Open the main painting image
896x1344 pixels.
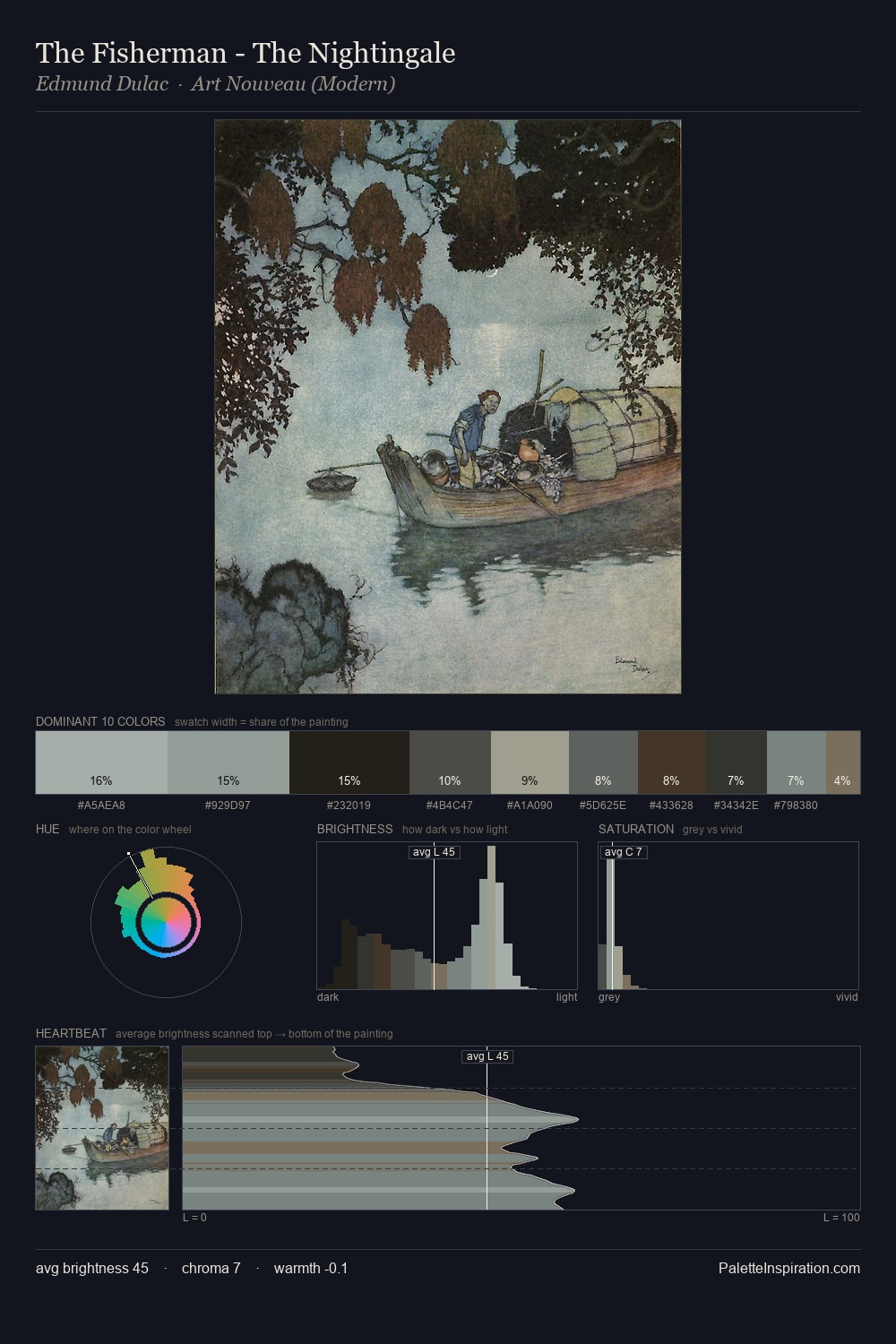pos(448,407)
